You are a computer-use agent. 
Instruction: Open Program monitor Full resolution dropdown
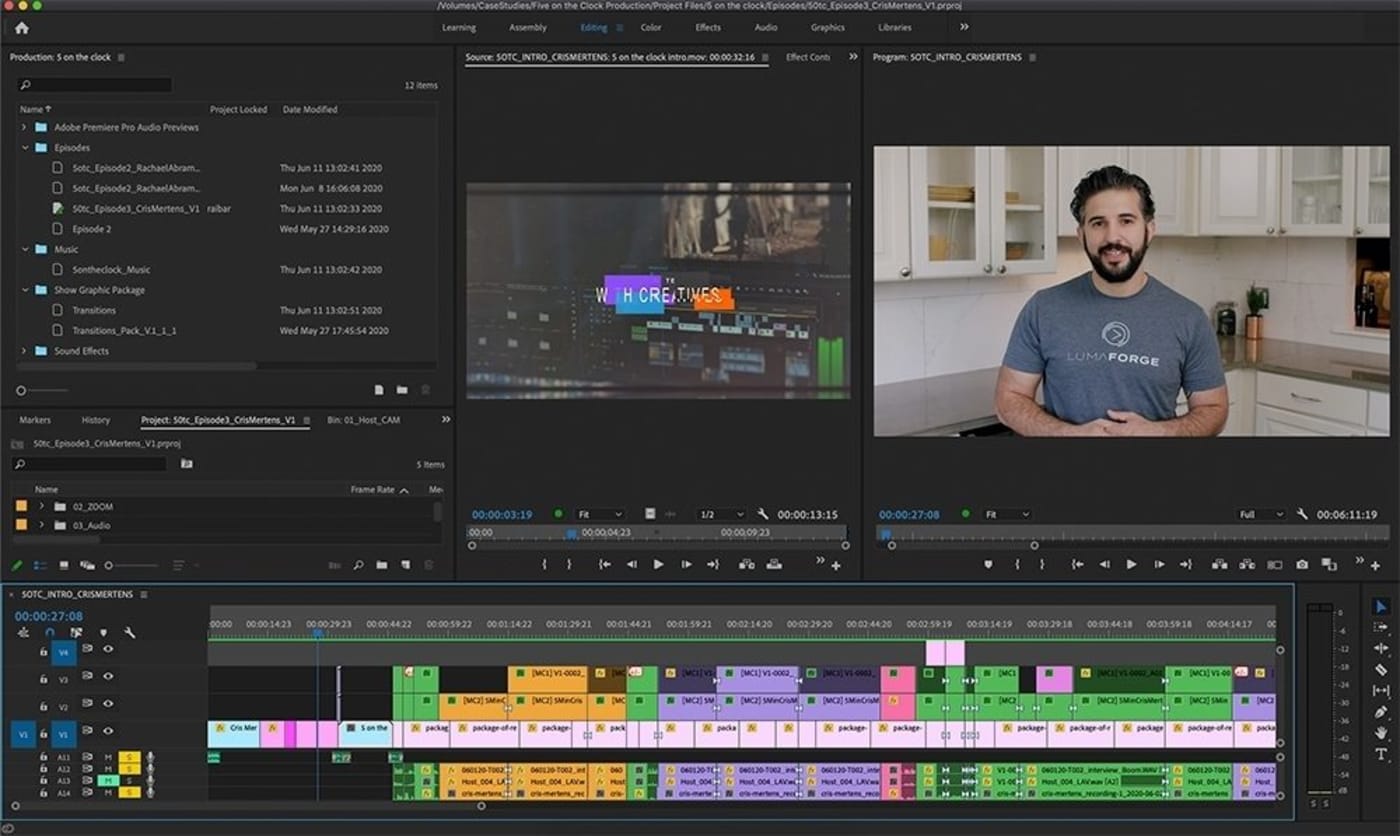pyautogui.click(x=1261, y=514)
